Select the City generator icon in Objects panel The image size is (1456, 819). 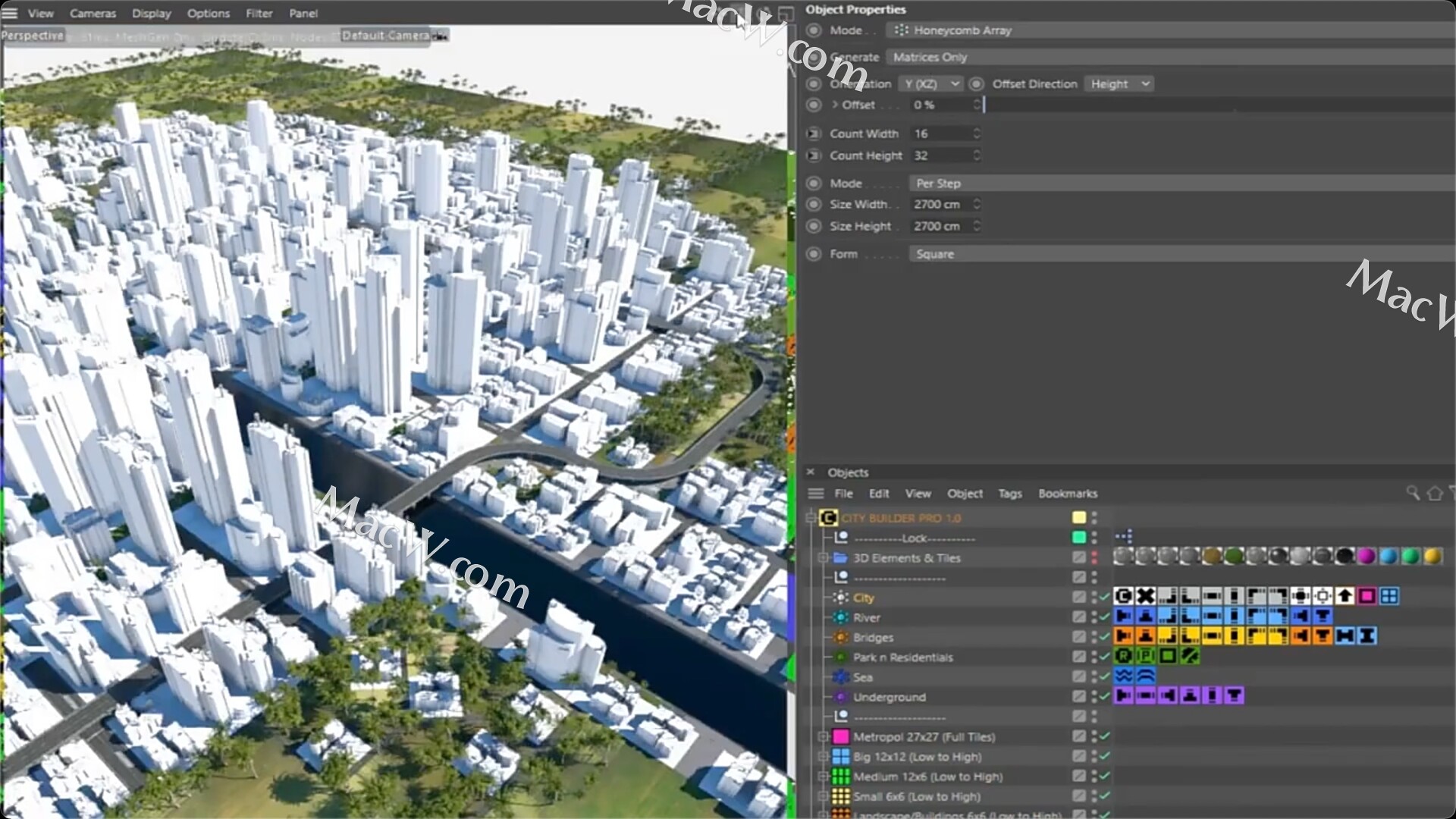click(840, 598)
